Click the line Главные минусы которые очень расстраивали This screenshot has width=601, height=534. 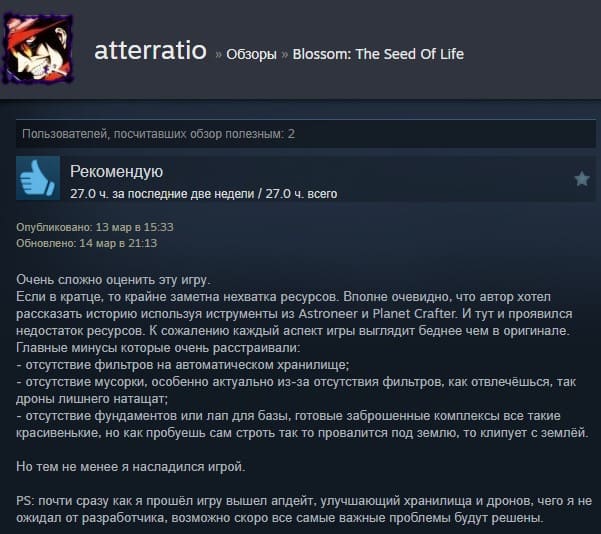[x=158, y=348]
